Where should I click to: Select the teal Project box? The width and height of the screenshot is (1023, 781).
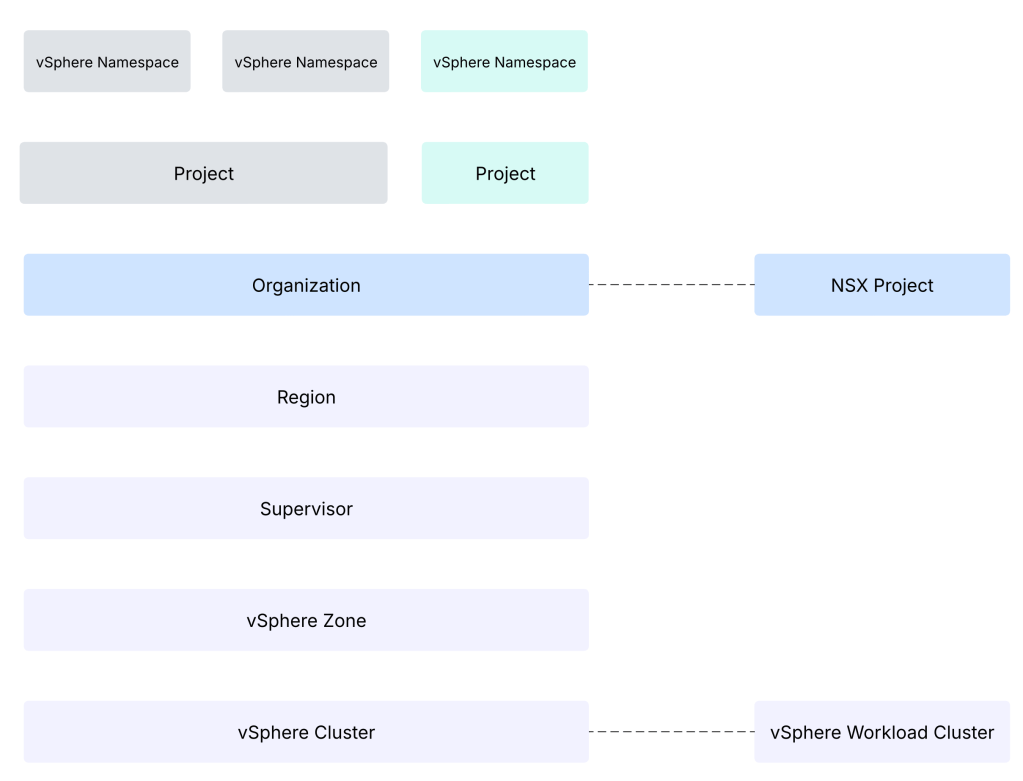[505, 173]
